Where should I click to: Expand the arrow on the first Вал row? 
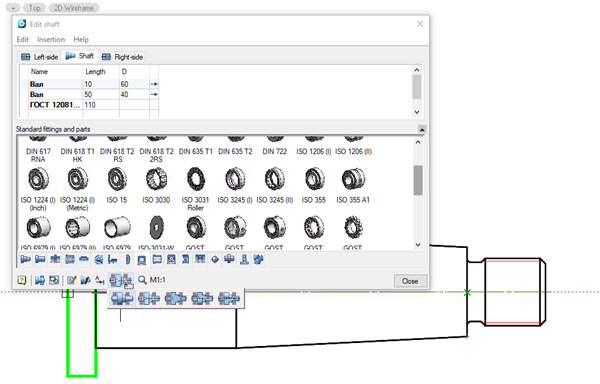[154, 84]
